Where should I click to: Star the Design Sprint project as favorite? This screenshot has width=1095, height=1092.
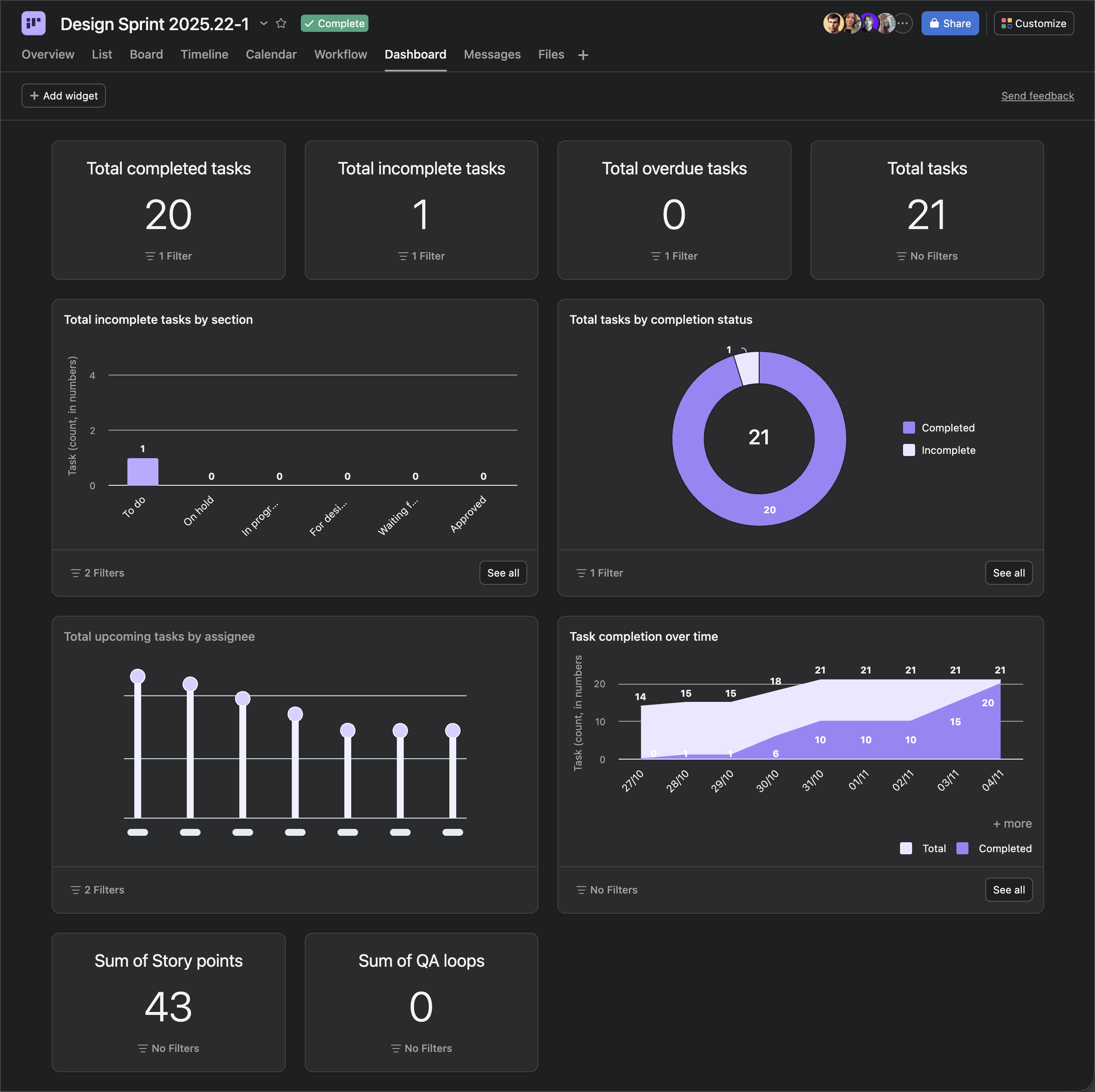281,23
